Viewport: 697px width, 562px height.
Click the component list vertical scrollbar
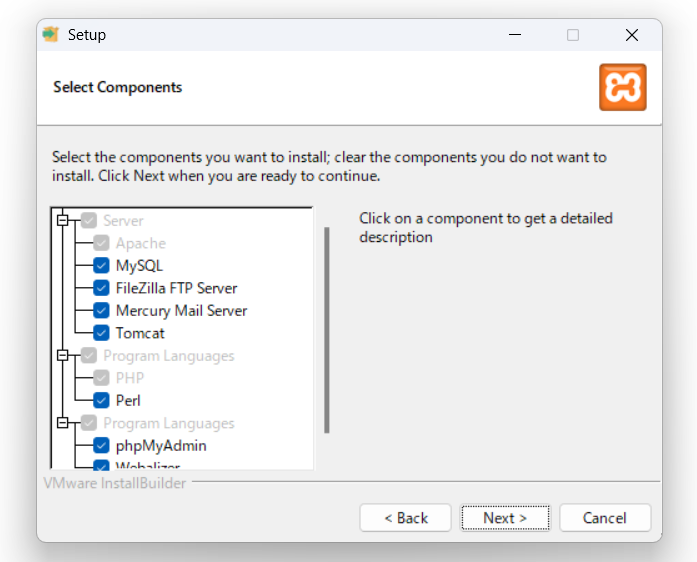pyautogui.click(x=326, y=330)
